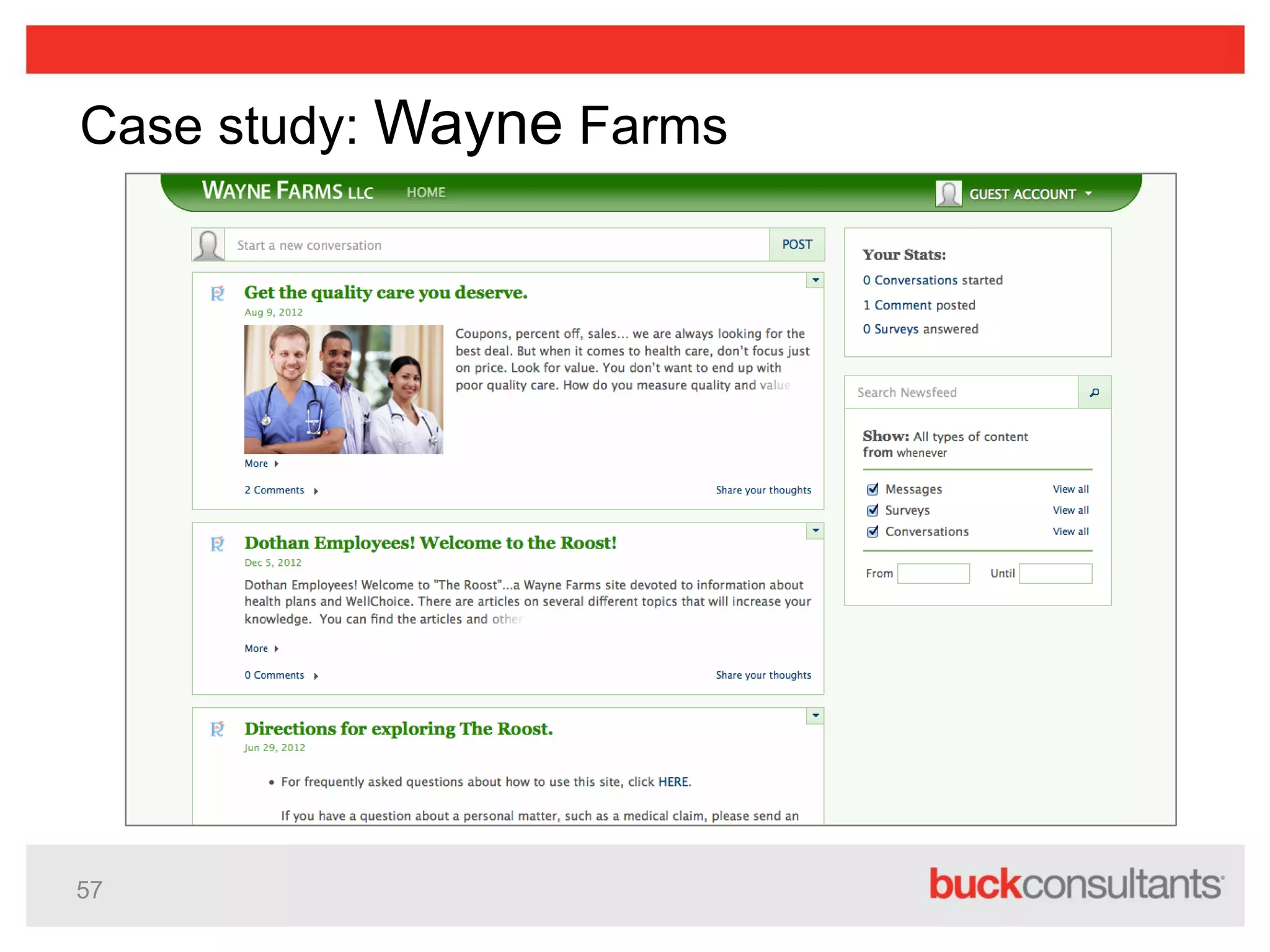This screenshot has width=1270, height=952.
Task: Click the Dec 5, 2012 date
Action: tap(273, 563)
